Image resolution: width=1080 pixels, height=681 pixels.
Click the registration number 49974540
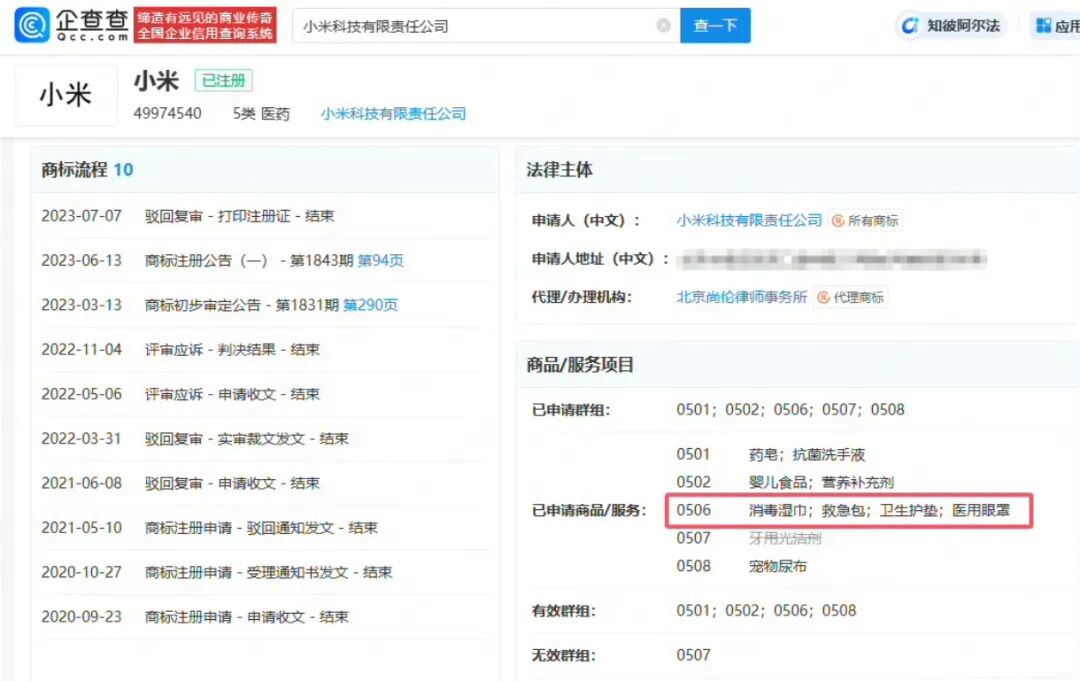167,114
